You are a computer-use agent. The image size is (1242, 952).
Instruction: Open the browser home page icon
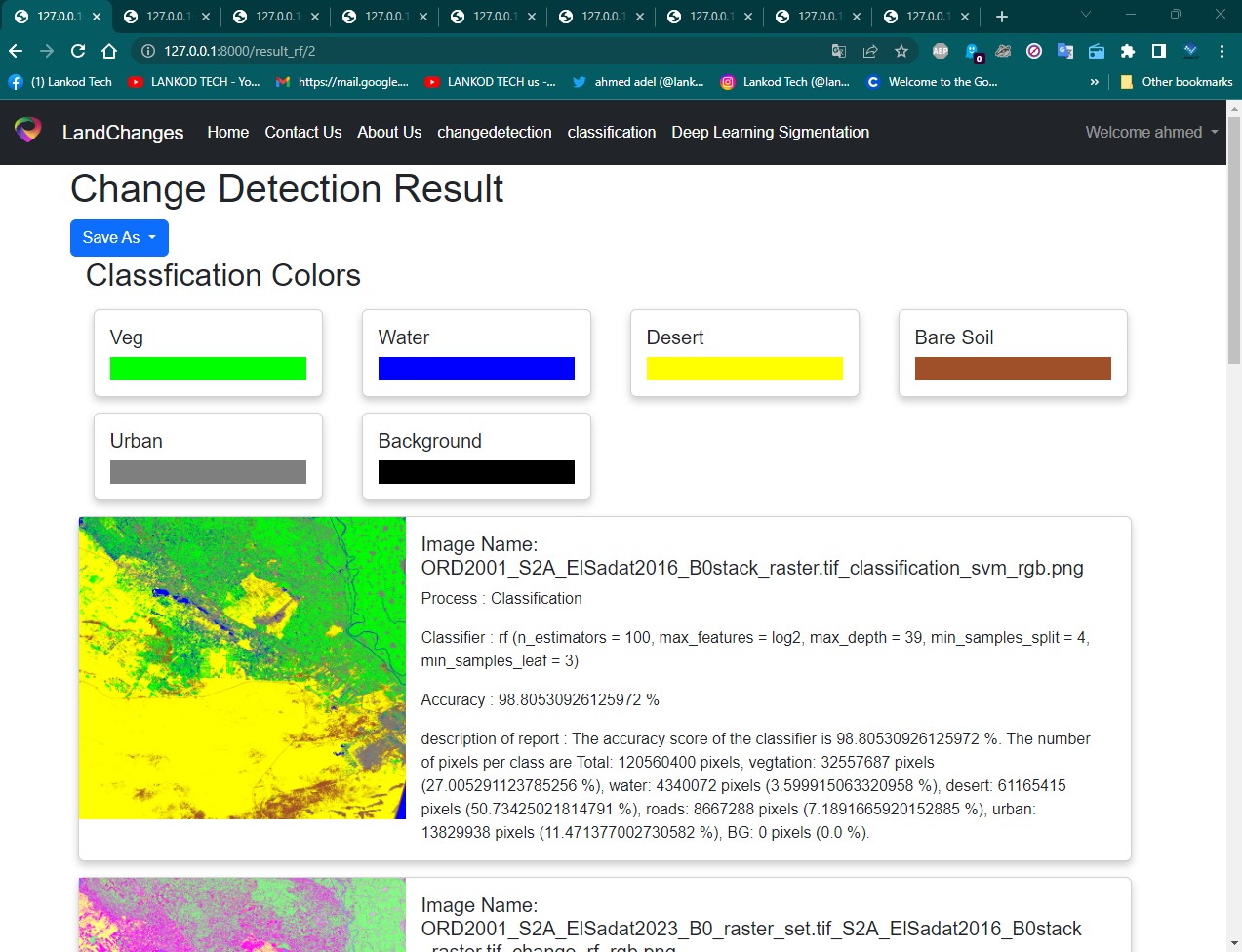(109, 51)
